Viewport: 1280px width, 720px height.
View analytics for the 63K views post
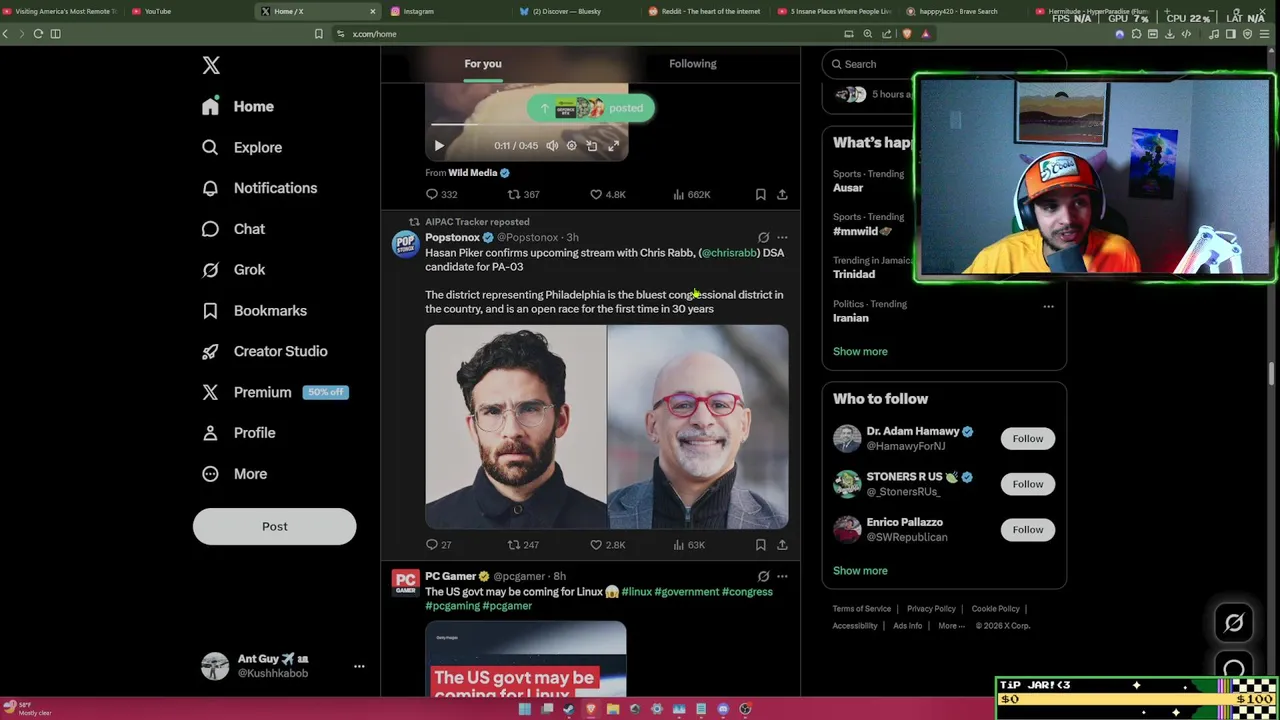(x=689, y=545)
